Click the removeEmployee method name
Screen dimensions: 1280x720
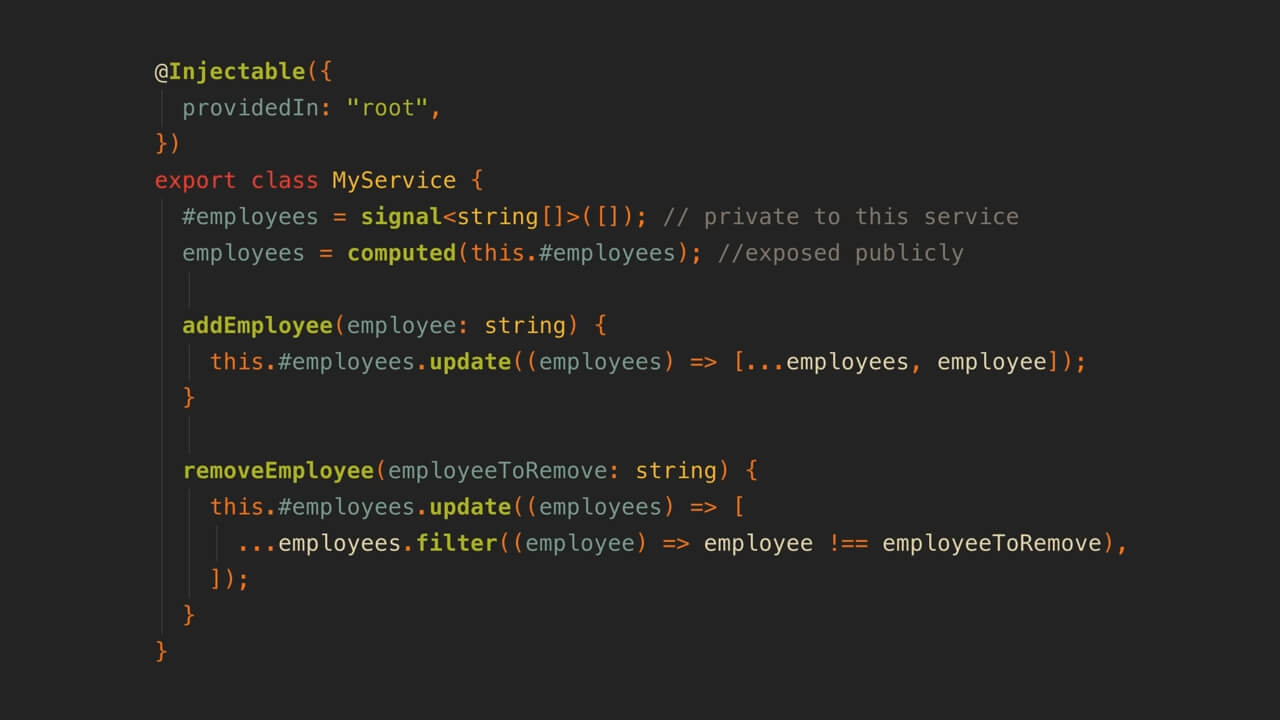(x=277, y=471)
